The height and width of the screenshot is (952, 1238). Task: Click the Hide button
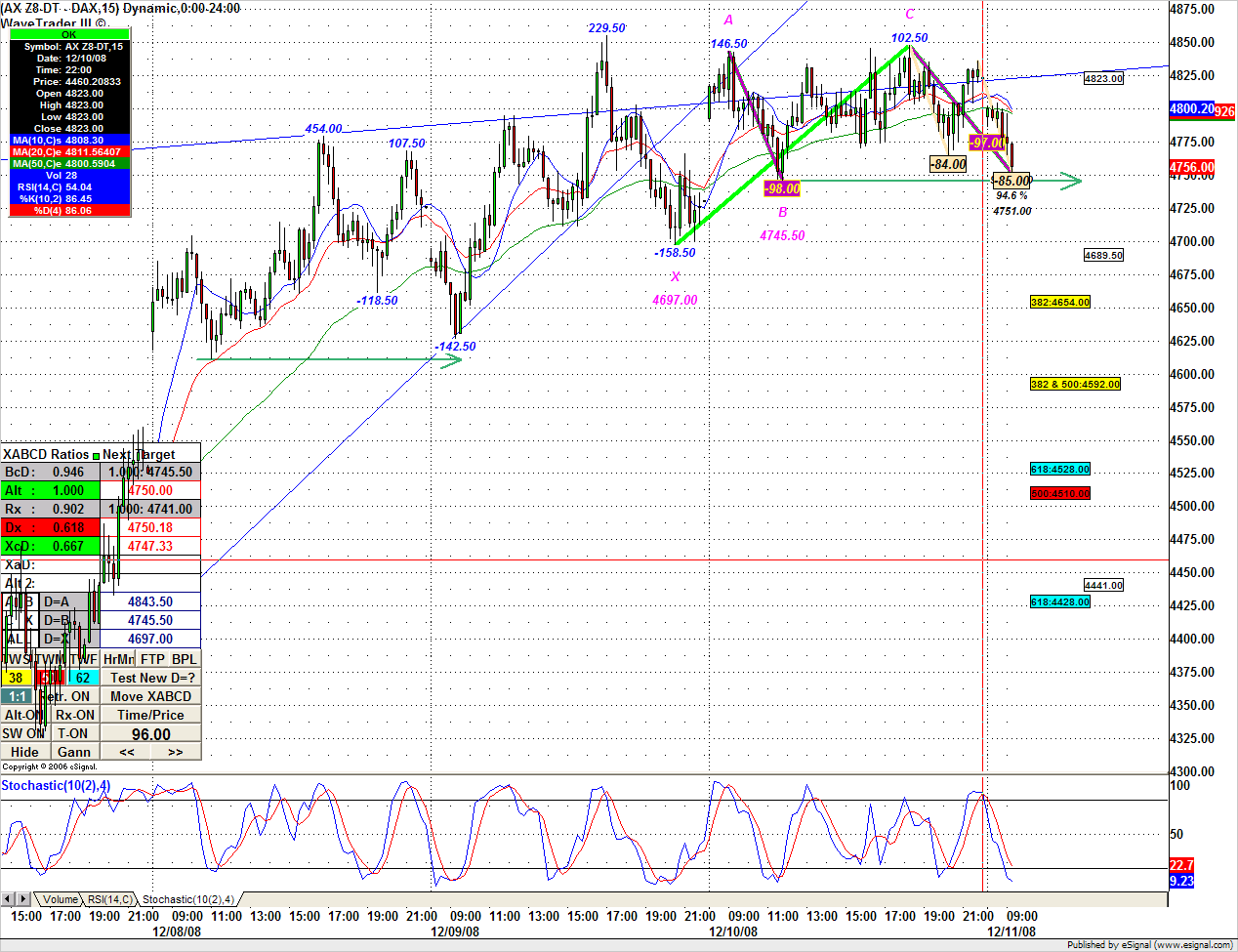tap(25, 752)
